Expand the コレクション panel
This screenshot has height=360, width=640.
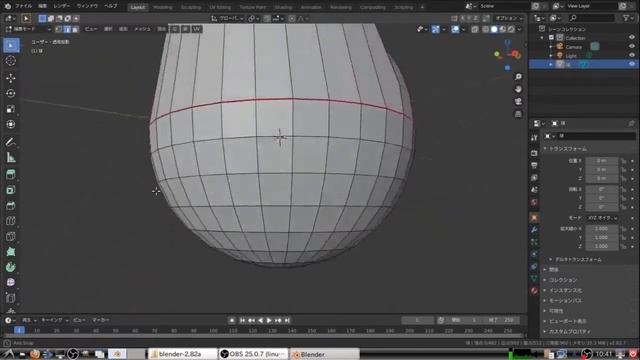point(562,280)
